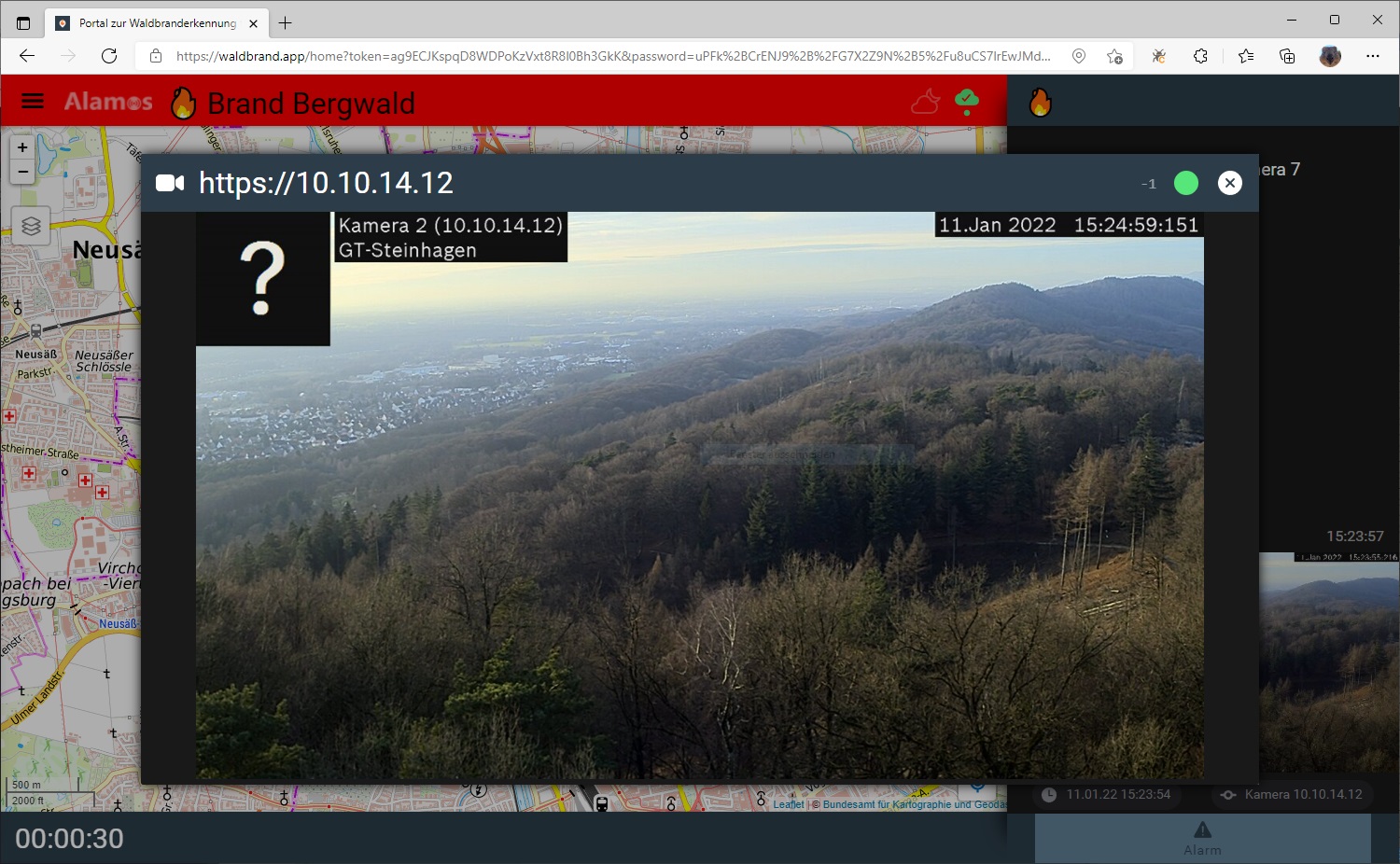1400x864 pixels.
Task: Zoom out on the map
Action: (22, 172)
